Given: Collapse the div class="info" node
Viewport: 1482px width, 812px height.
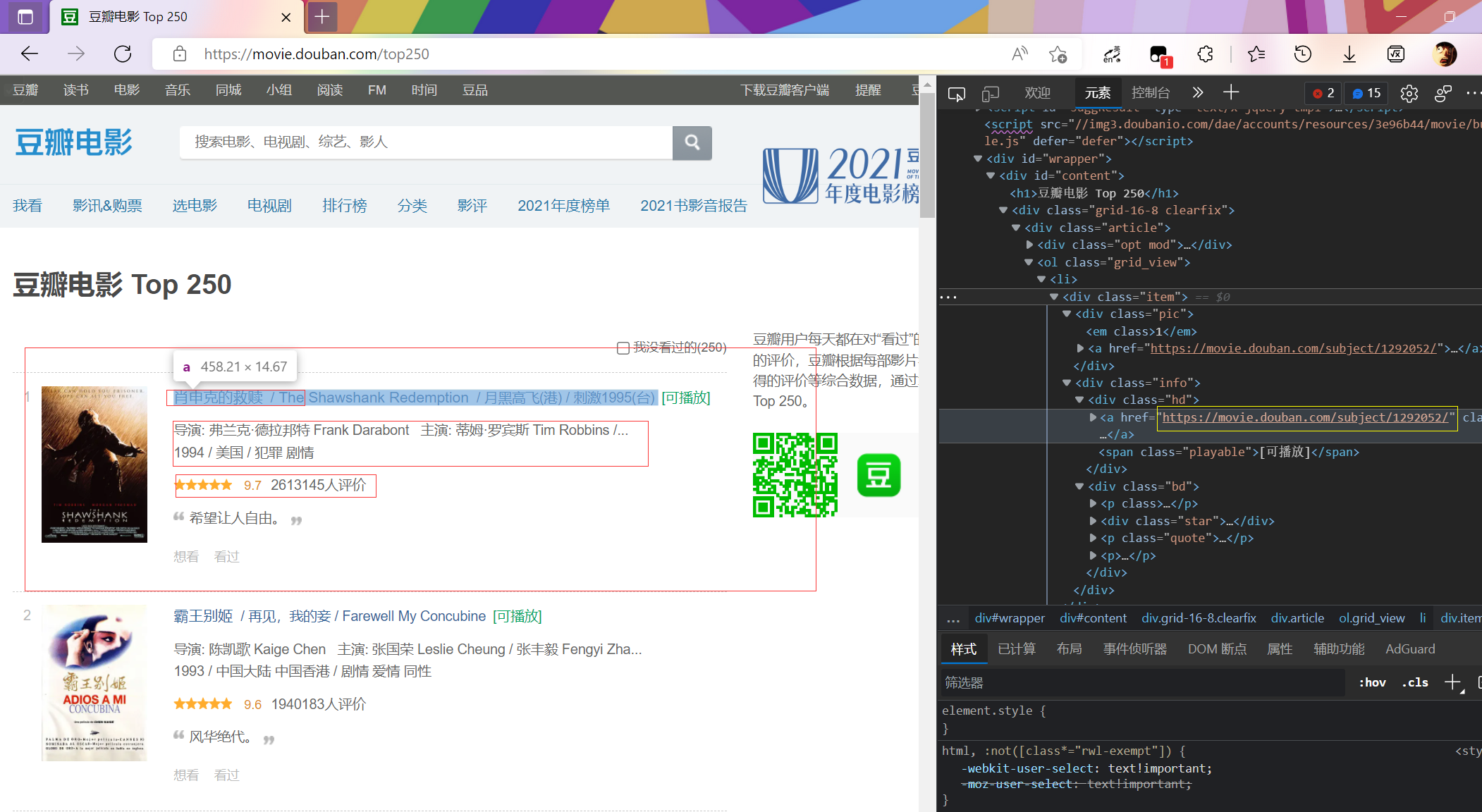Looking at the screenshot, I should [x=1067, y=383].
